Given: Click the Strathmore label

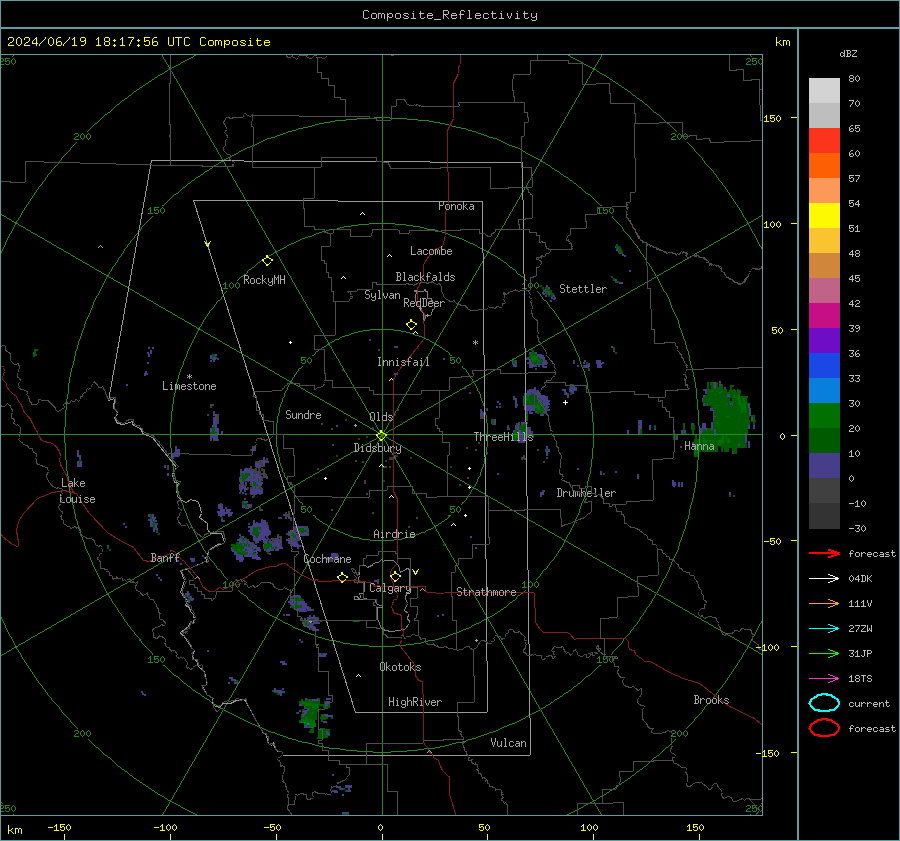Looking at the screenshot, I should pos(486,592).
